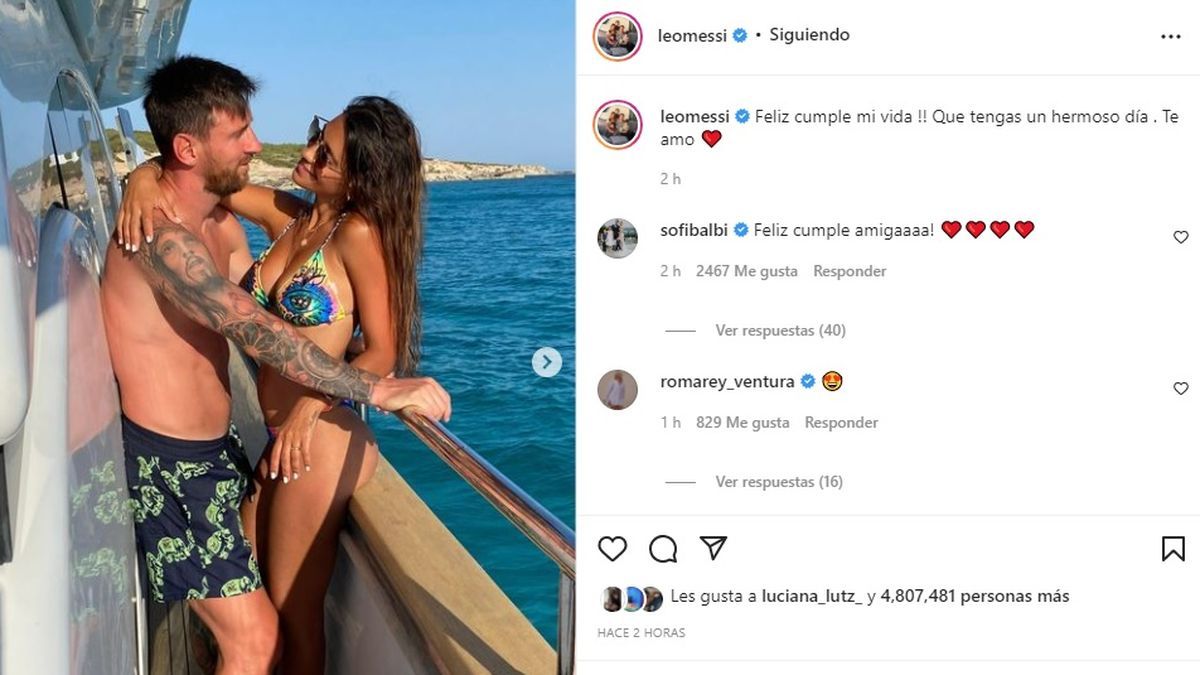This screenshot has width=1200, height=675.
Task: Expand Ver respuestas (40)
Action: click(x=780, y=330)
